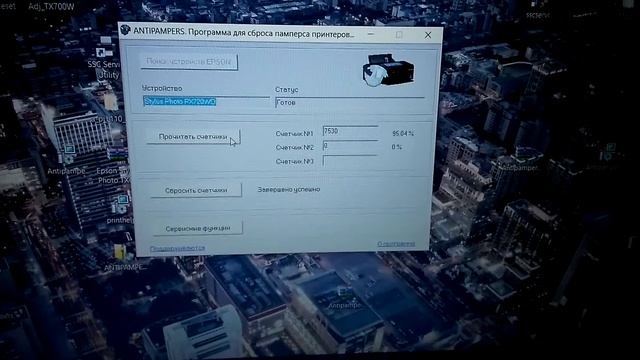Select the sscserve desktop item
The image size is (640, 360).
pos(538,11)
